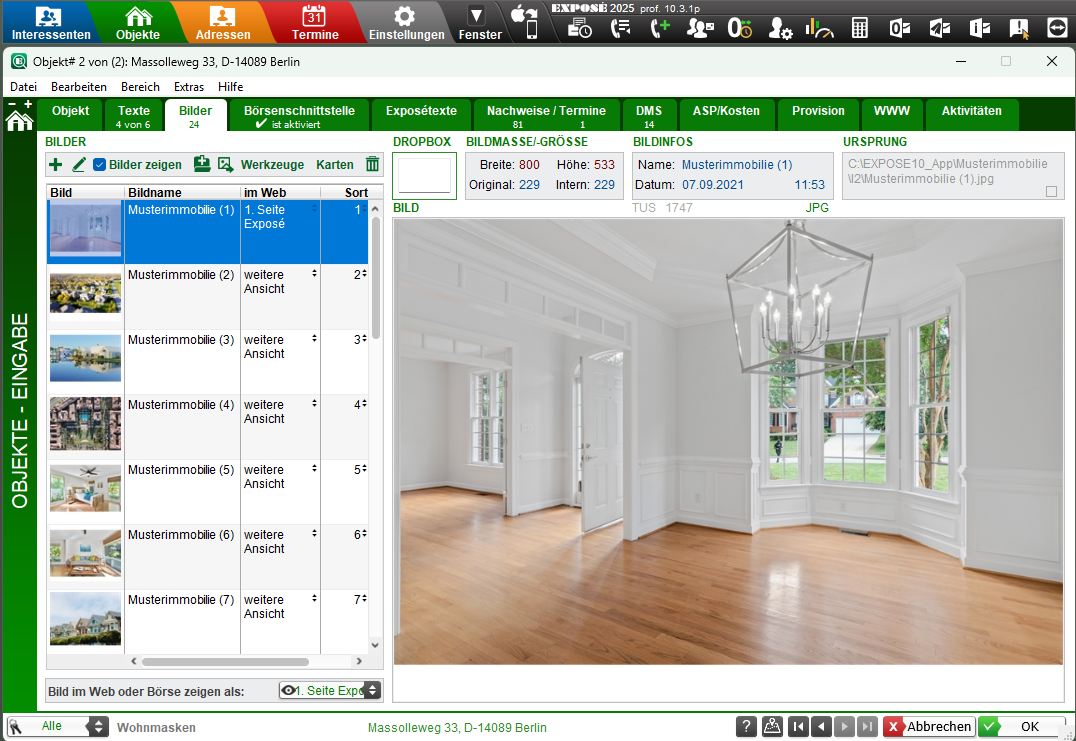Click the pencil edit image icon
The width and height of the screenshot is (1076, 741).
(x=79, y=165)
